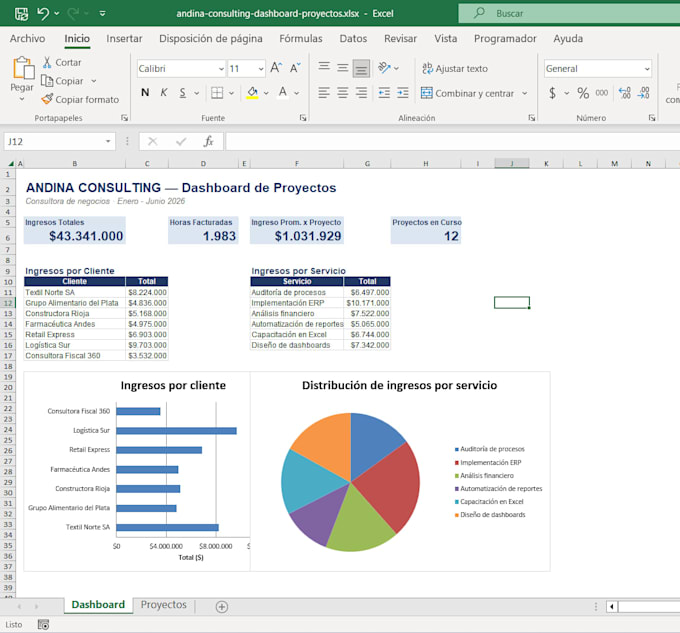Align text to top

tap(324, 68)
